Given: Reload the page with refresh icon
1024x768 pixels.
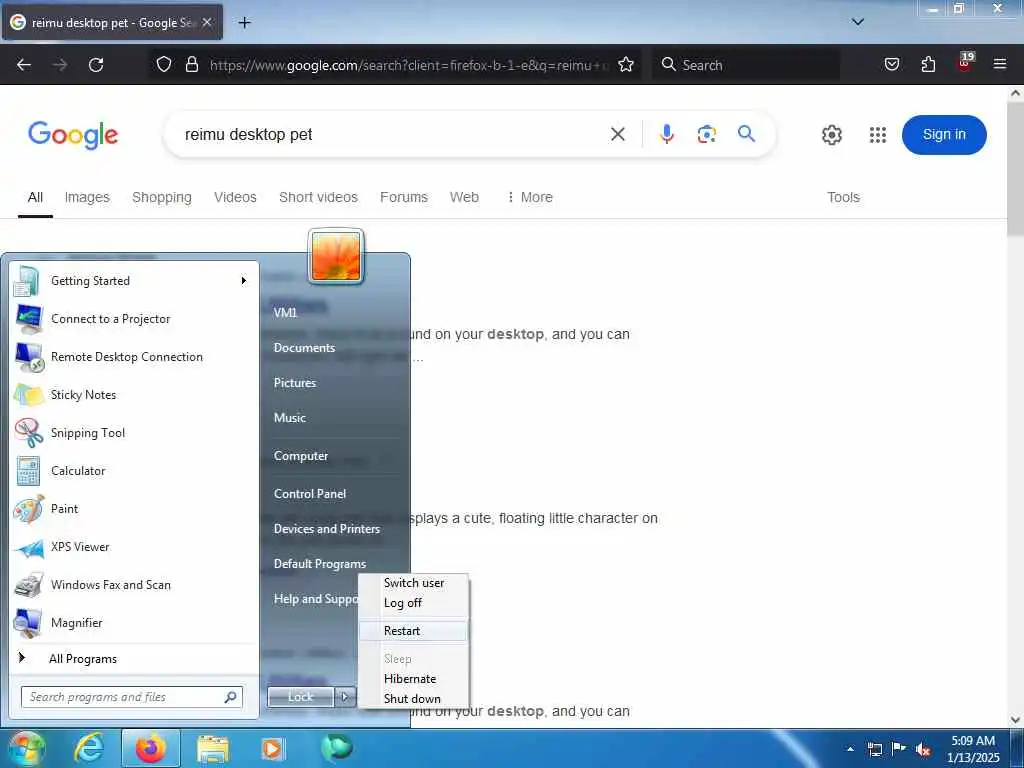Looking at the screenshot, I should (96, 65).
